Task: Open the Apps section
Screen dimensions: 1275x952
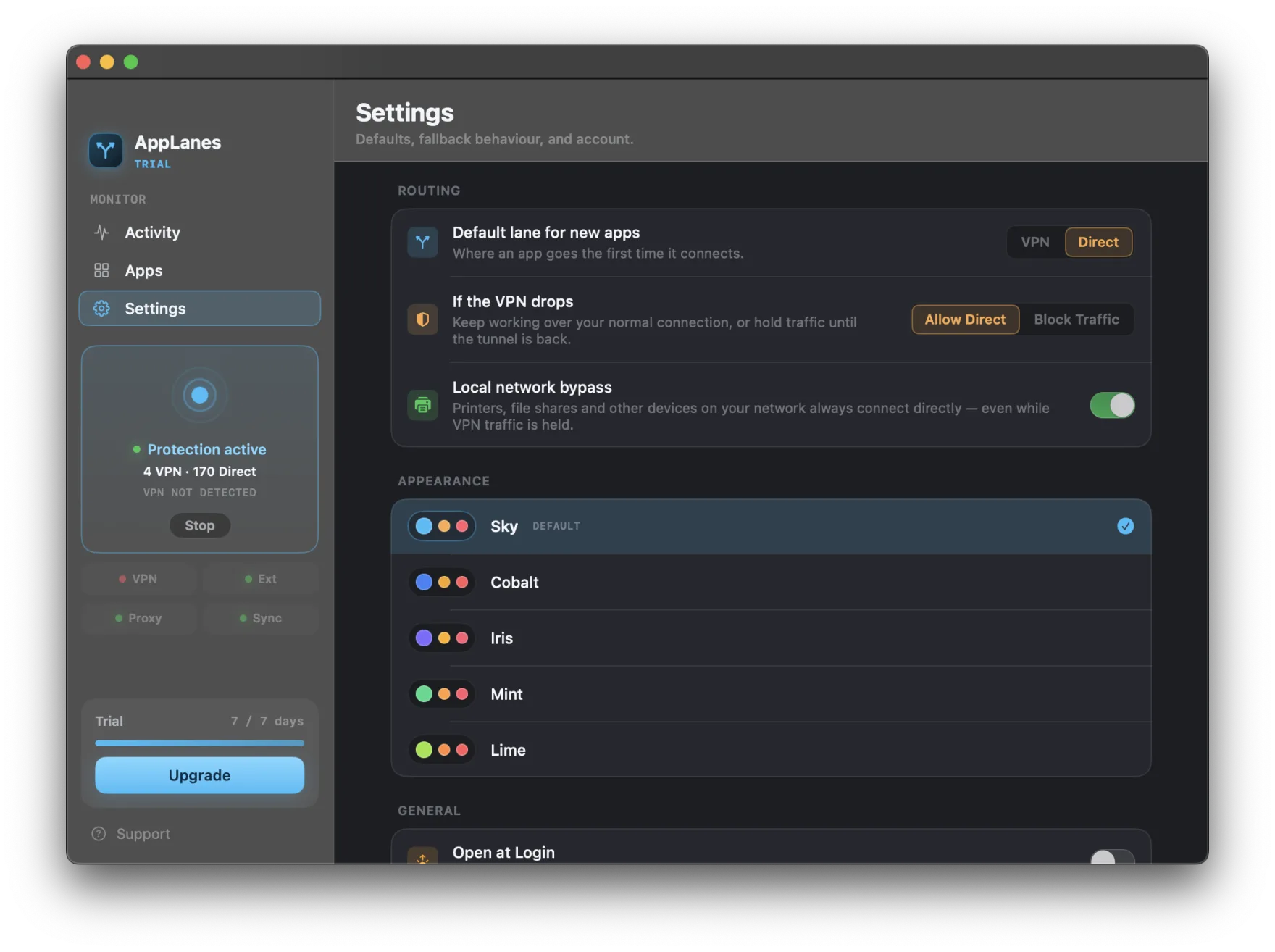Action: 200,270
